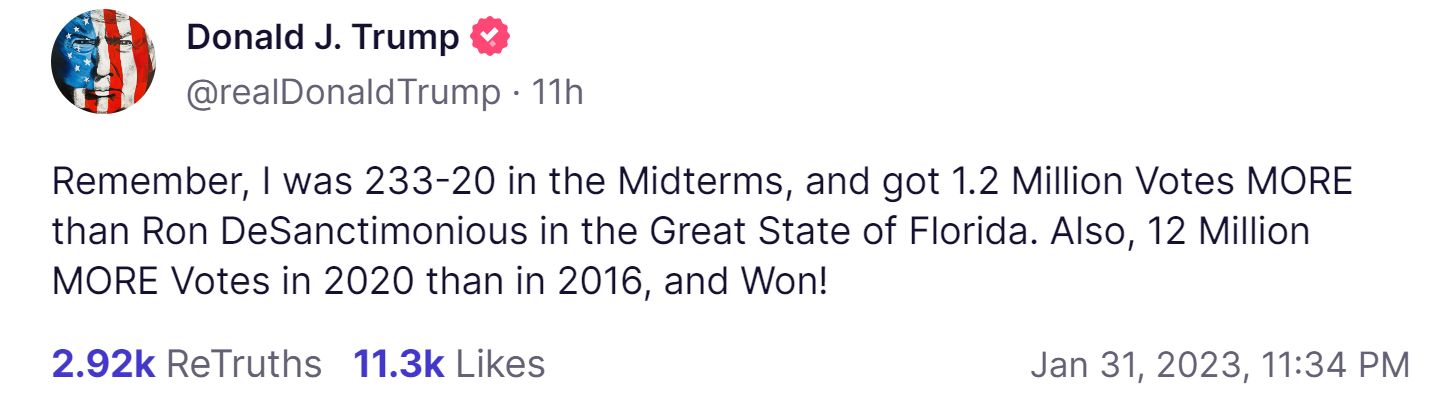Open the Donald J. Trump display name
This screenshot has height=420, width=1434.
pos(322,37)
